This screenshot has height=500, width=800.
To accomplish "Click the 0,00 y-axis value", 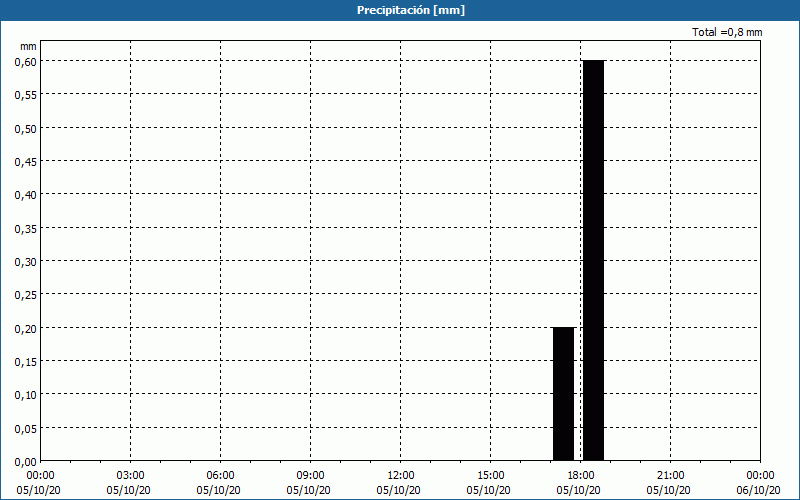I will 26,462.
